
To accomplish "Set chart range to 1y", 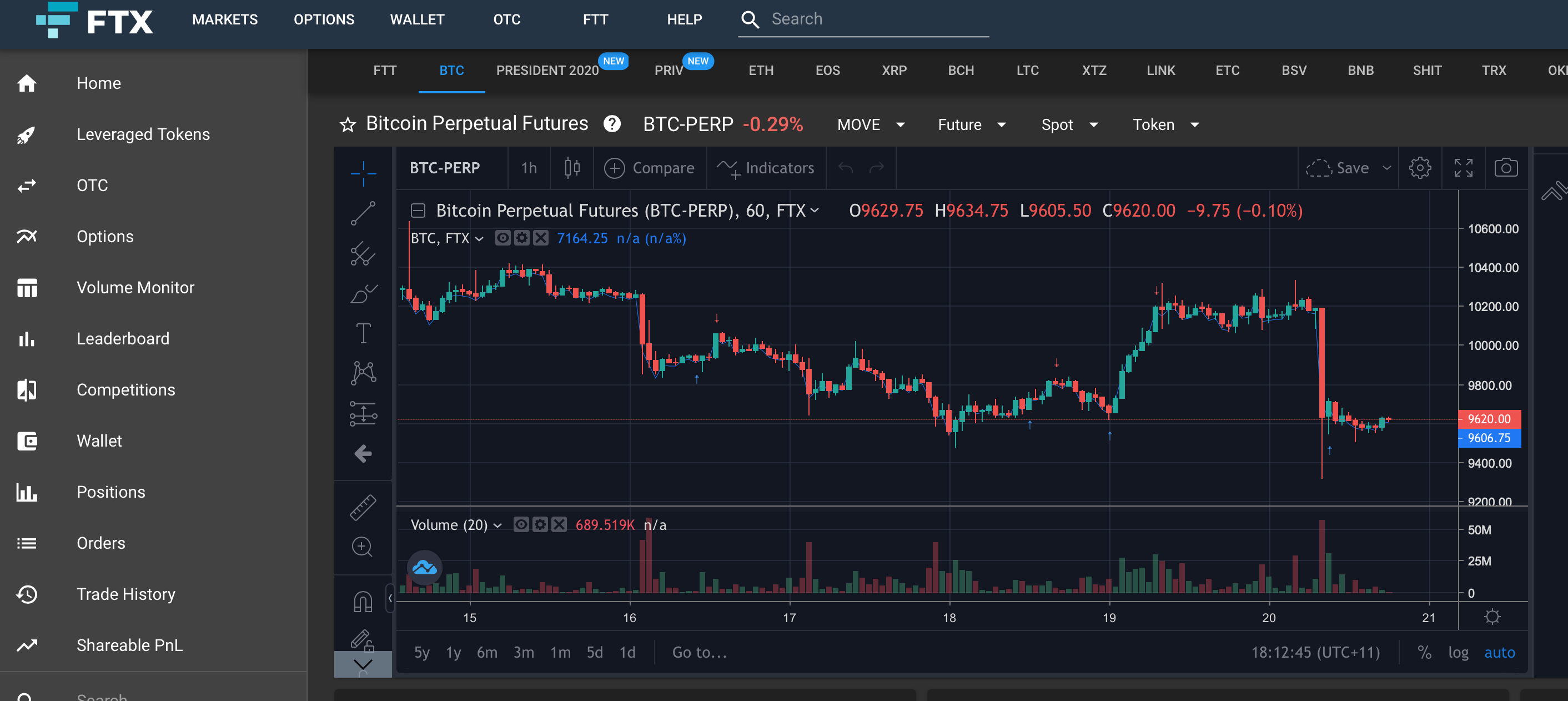I will (x=453, y=652).
